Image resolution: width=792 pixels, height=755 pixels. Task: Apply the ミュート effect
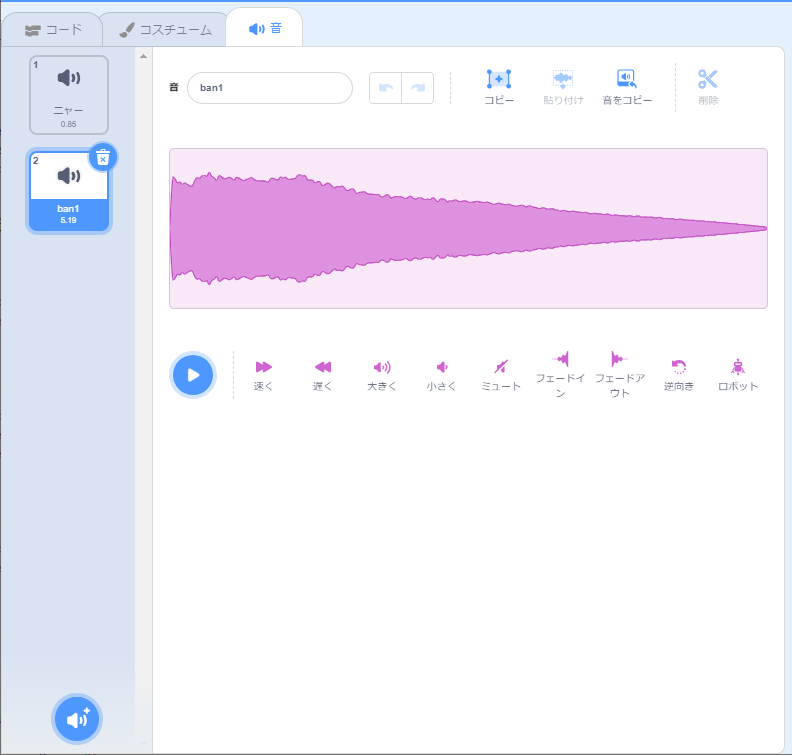tap(501, 376)
